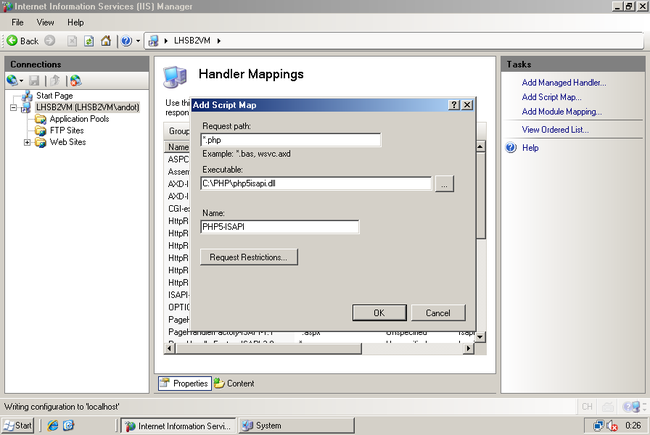Click the Home icon in toolbar
The height and width of the screenshot is (435, 650).
click(x=106, y=41)
